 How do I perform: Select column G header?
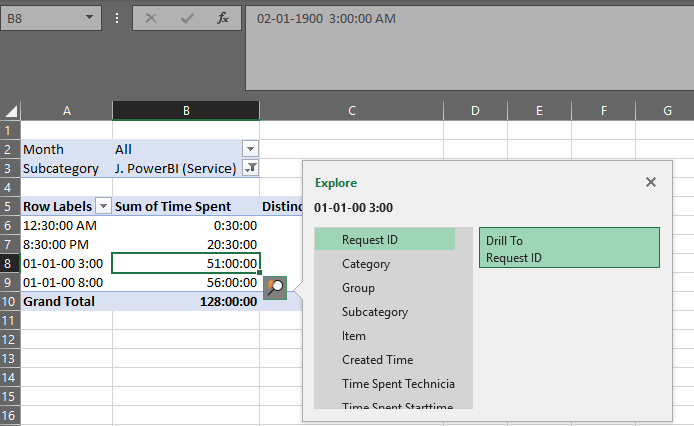click(665, 111)
